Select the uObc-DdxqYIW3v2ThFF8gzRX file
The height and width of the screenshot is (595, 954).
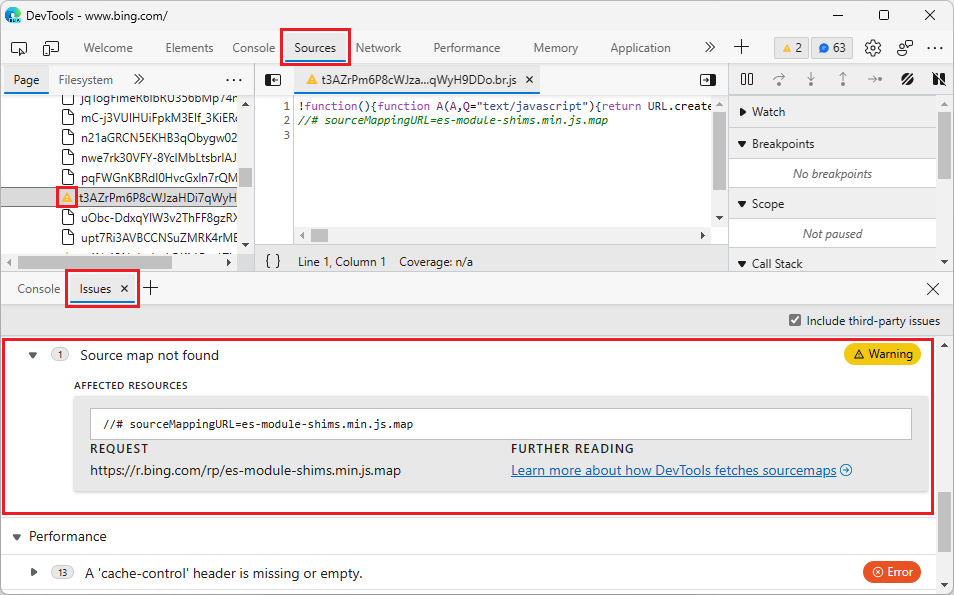(x=157, y=217)
